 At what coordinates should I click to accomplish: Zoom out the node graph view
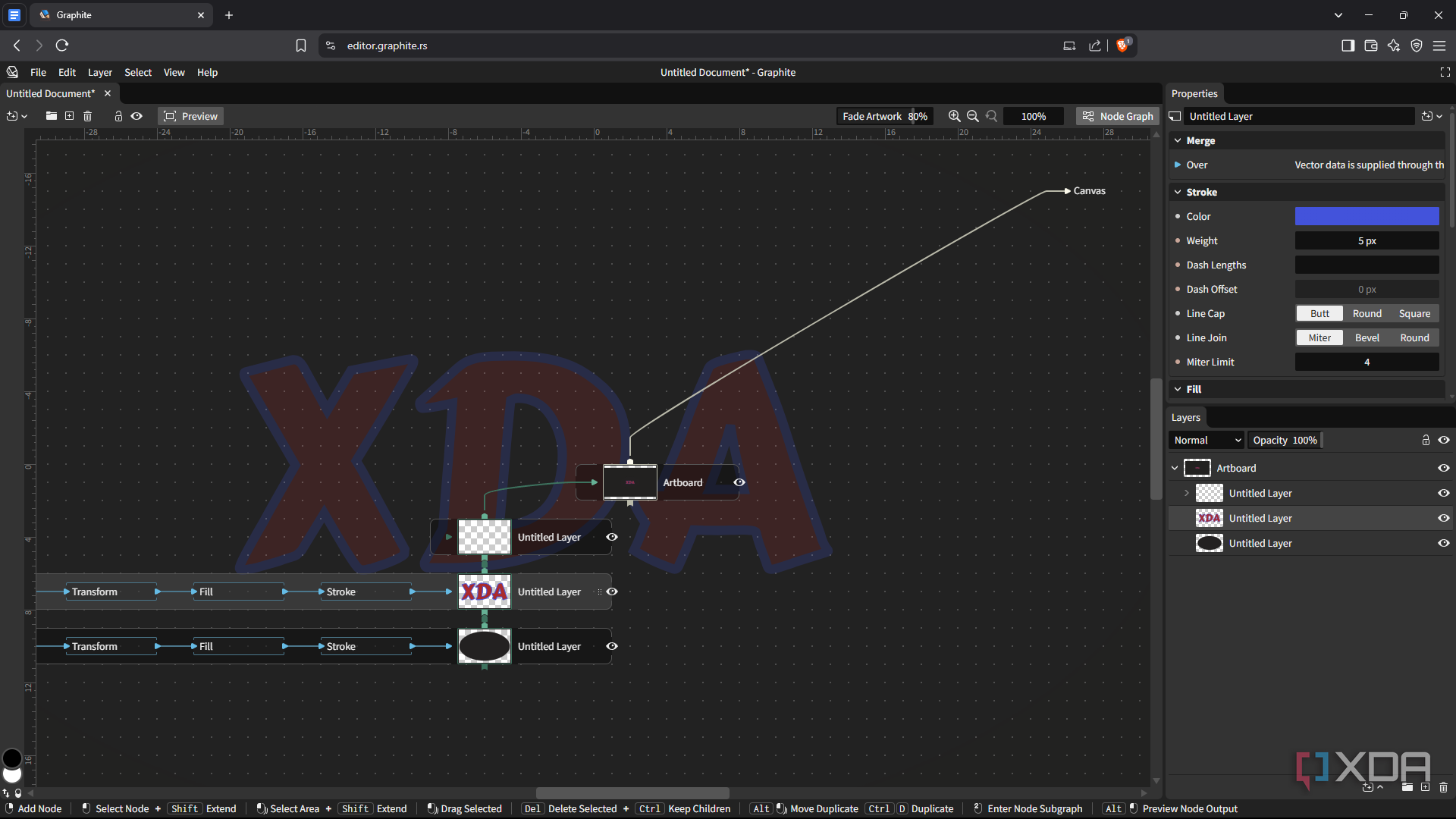click(x=973, y=116)
